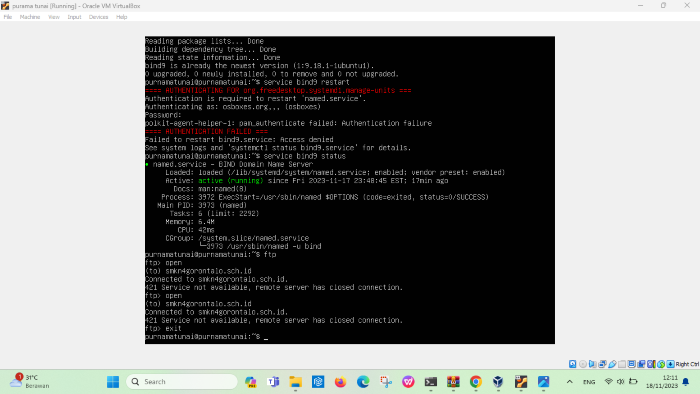Open the Machine menu
The width and height of the screenshot is (700, 394).
click(x=30, y=17)
